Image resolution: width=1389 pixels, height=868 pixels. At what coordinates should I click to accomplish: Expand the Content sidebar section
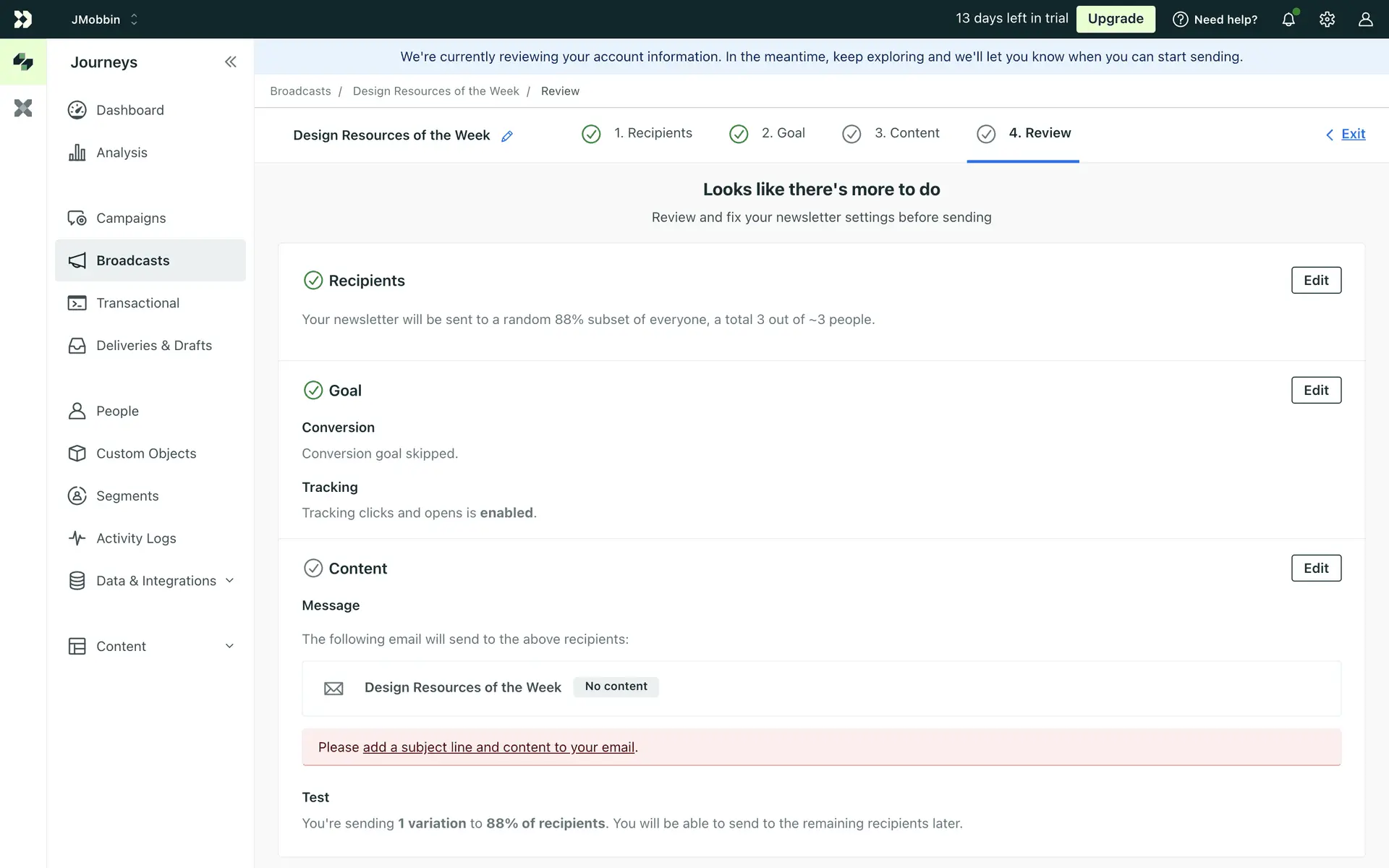click(x=152, y=646)
